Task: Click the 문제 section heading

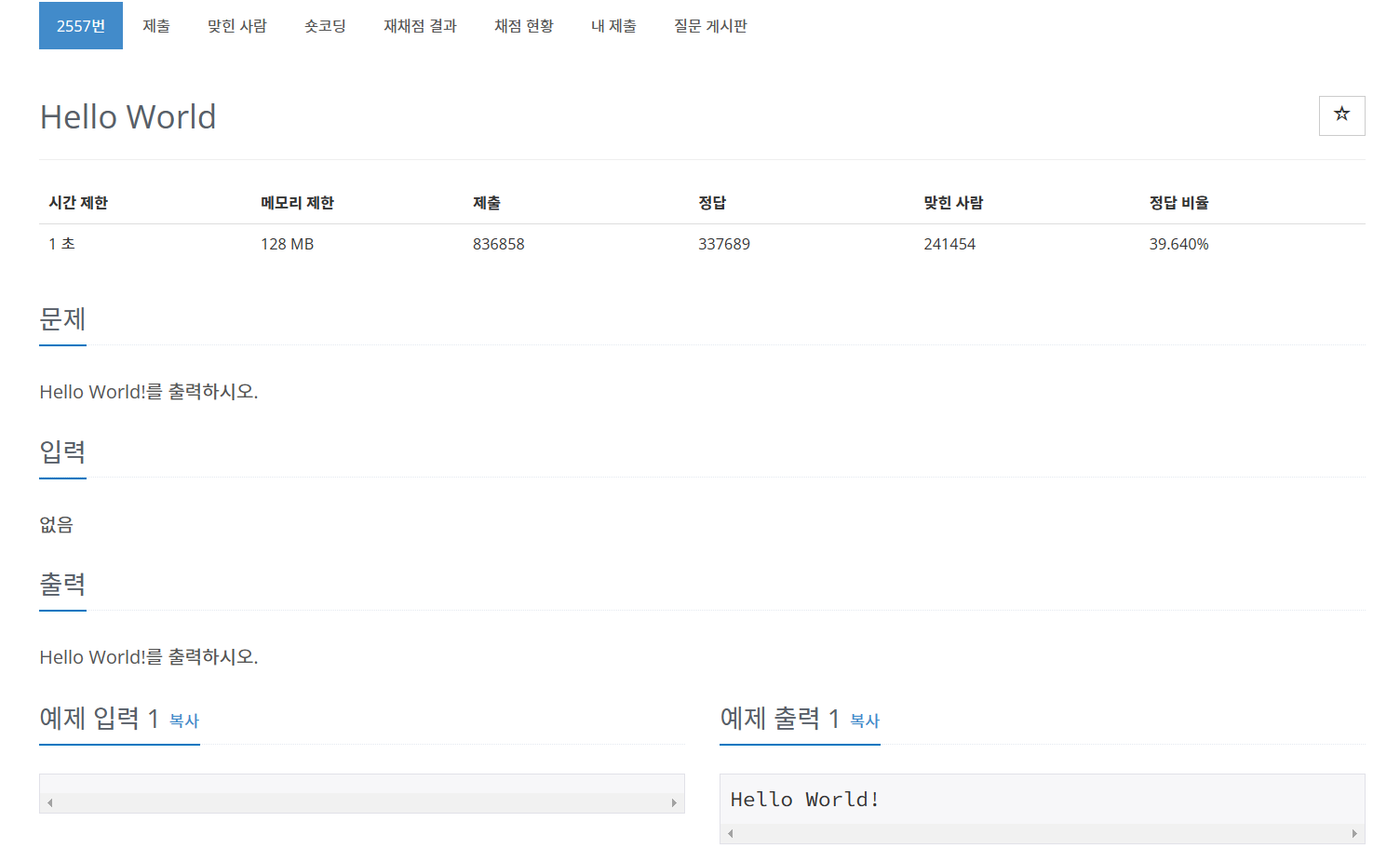Action: [x=61, y=320]
